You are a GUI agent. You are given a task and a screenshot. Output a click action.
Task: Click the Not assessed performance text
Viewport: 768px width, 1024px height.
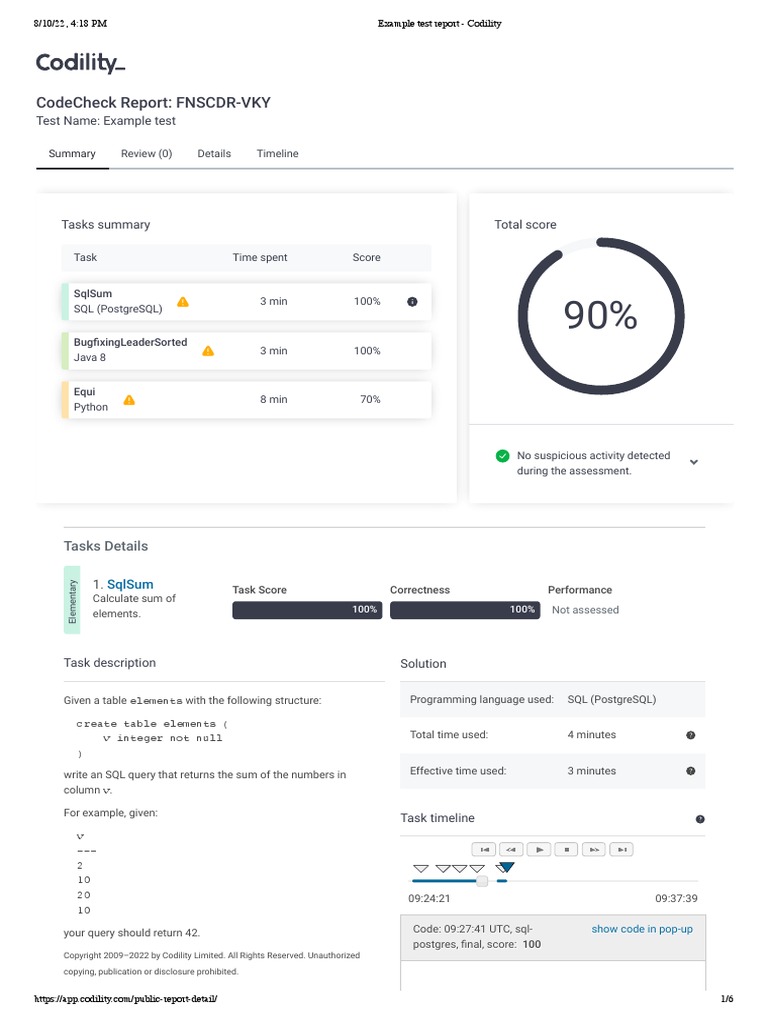(585, 610)
